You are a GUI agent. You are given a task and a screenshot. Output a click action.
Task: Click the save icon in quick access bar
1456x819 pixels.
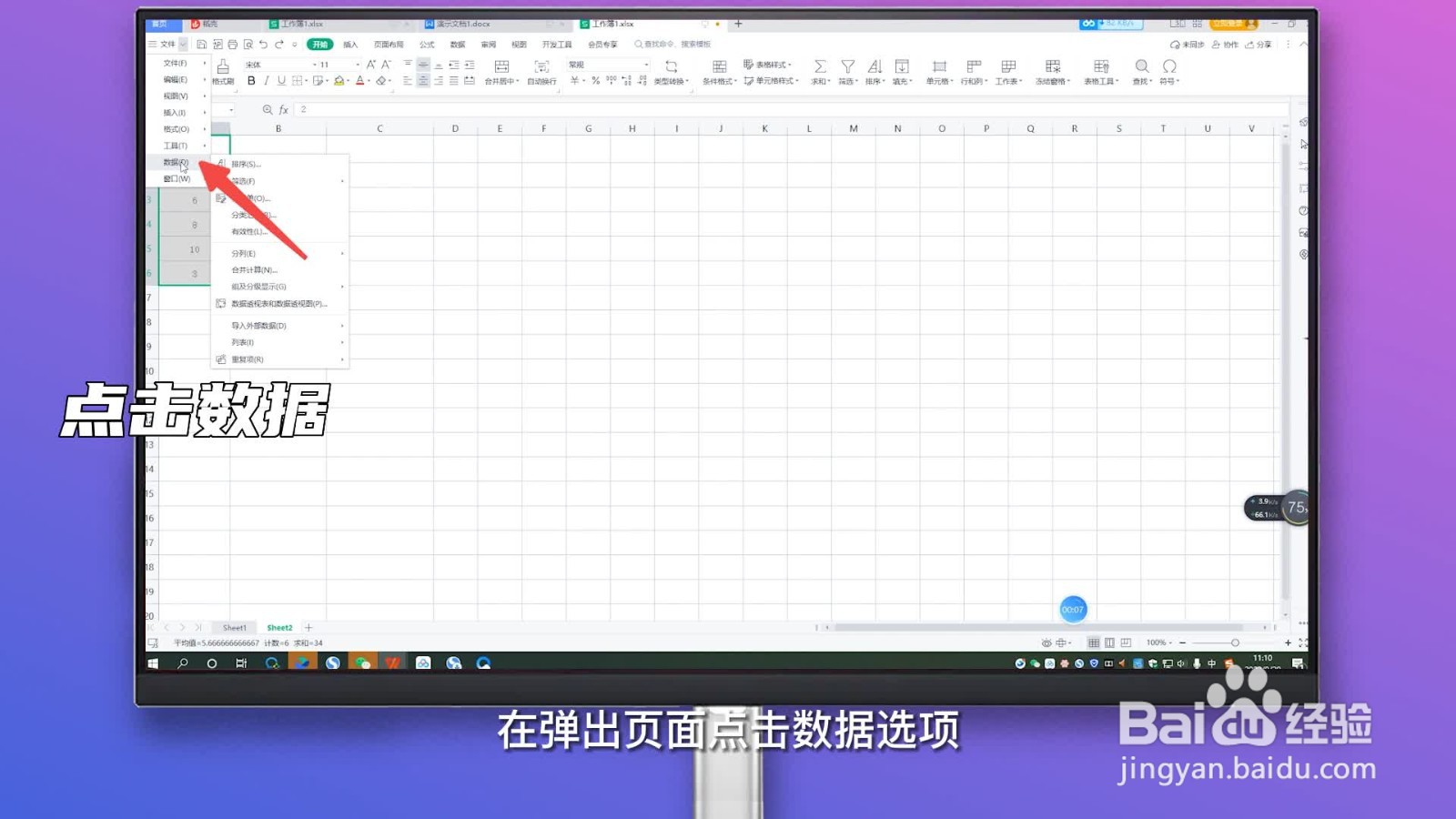click(202, 44)
